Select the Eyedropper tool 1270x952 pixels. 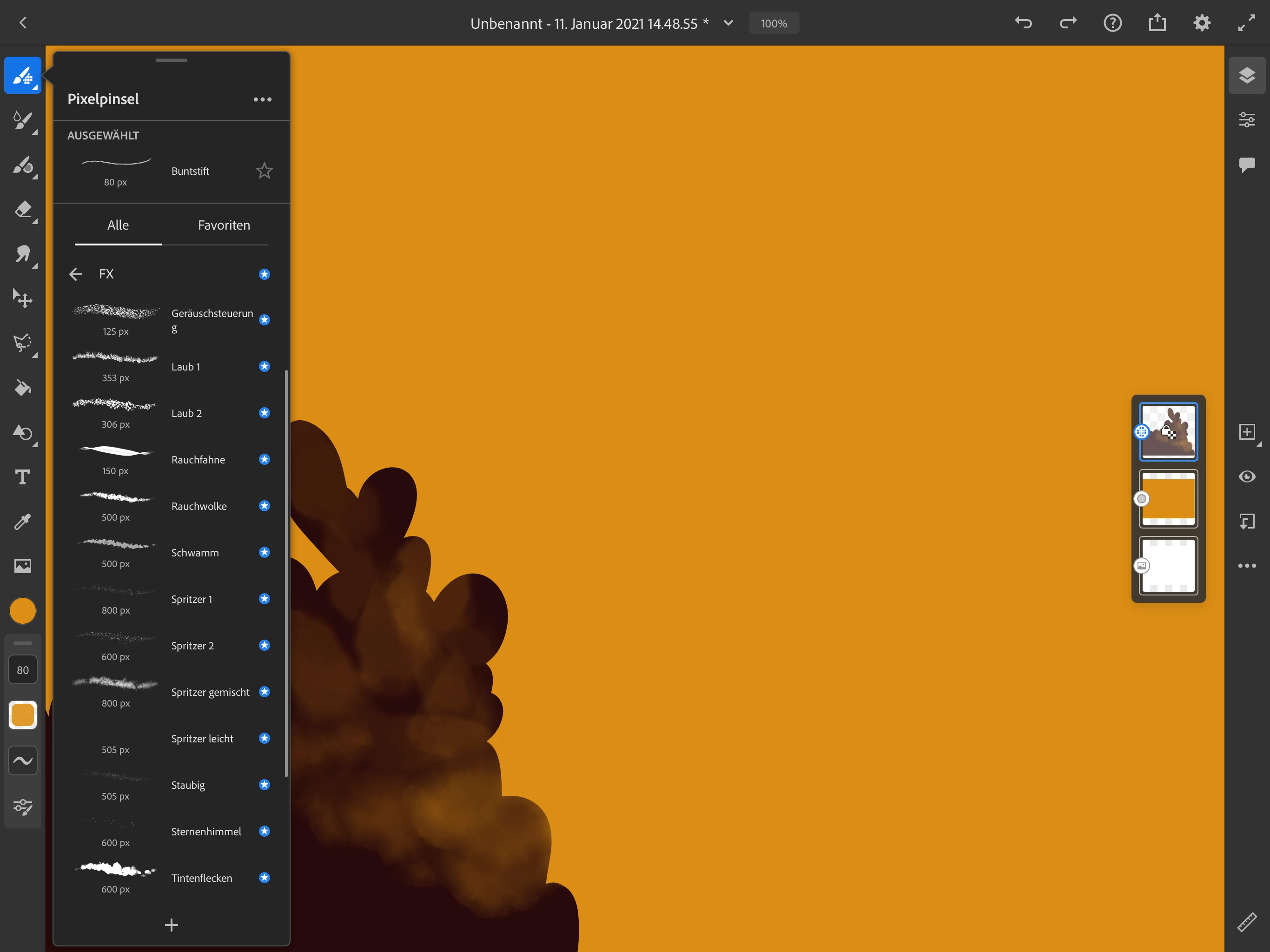22,522
